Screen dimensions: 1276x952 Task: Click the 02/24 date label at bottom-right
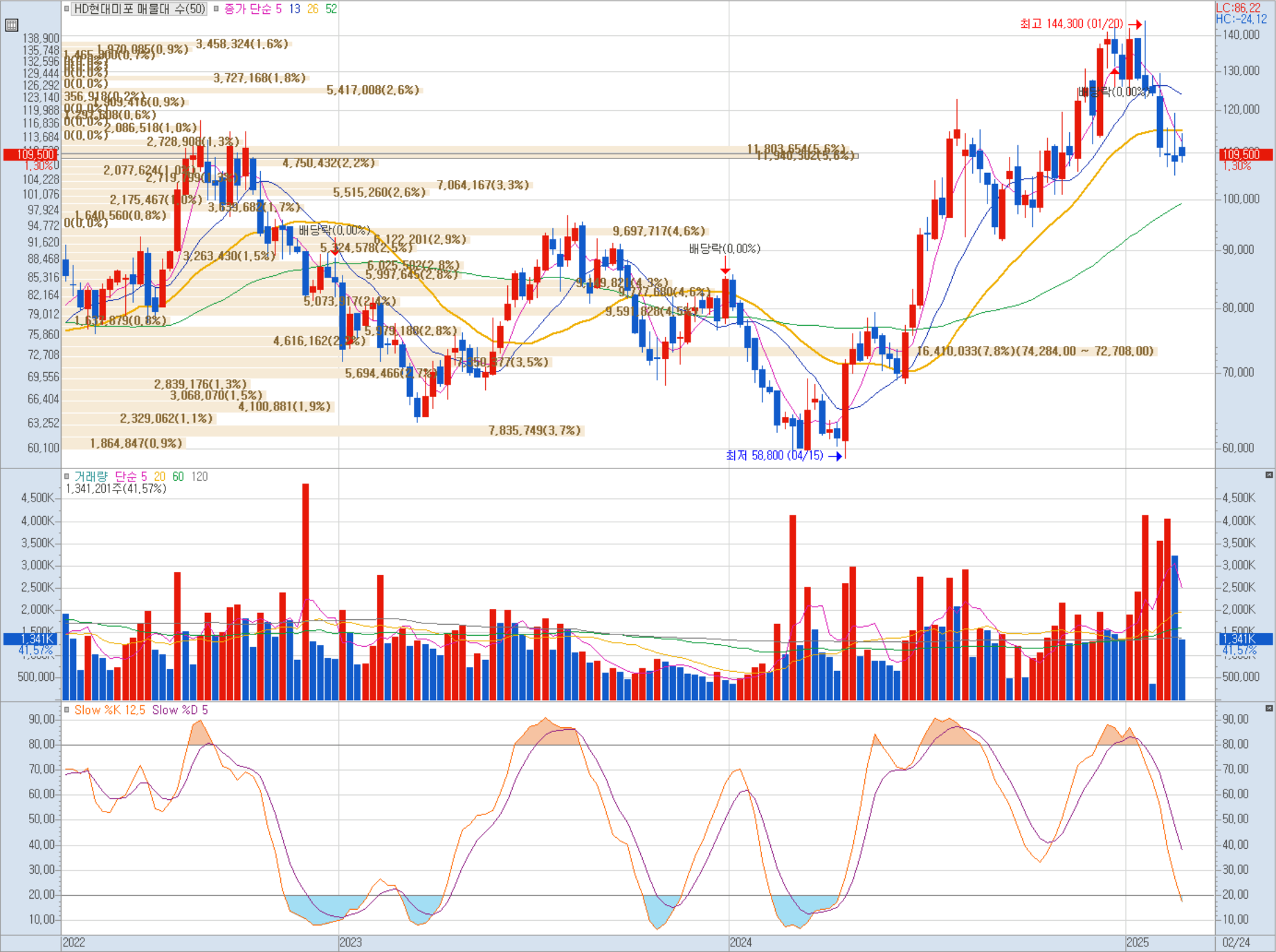(1237, 942)
